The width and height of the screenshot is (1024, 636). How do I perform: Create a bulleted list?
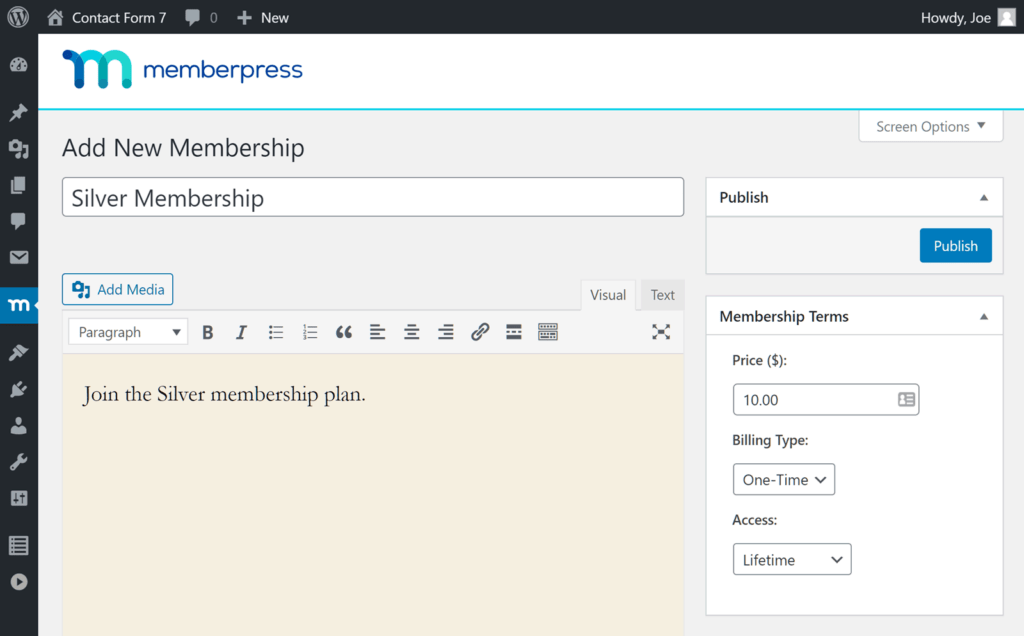tap(275, 331)
